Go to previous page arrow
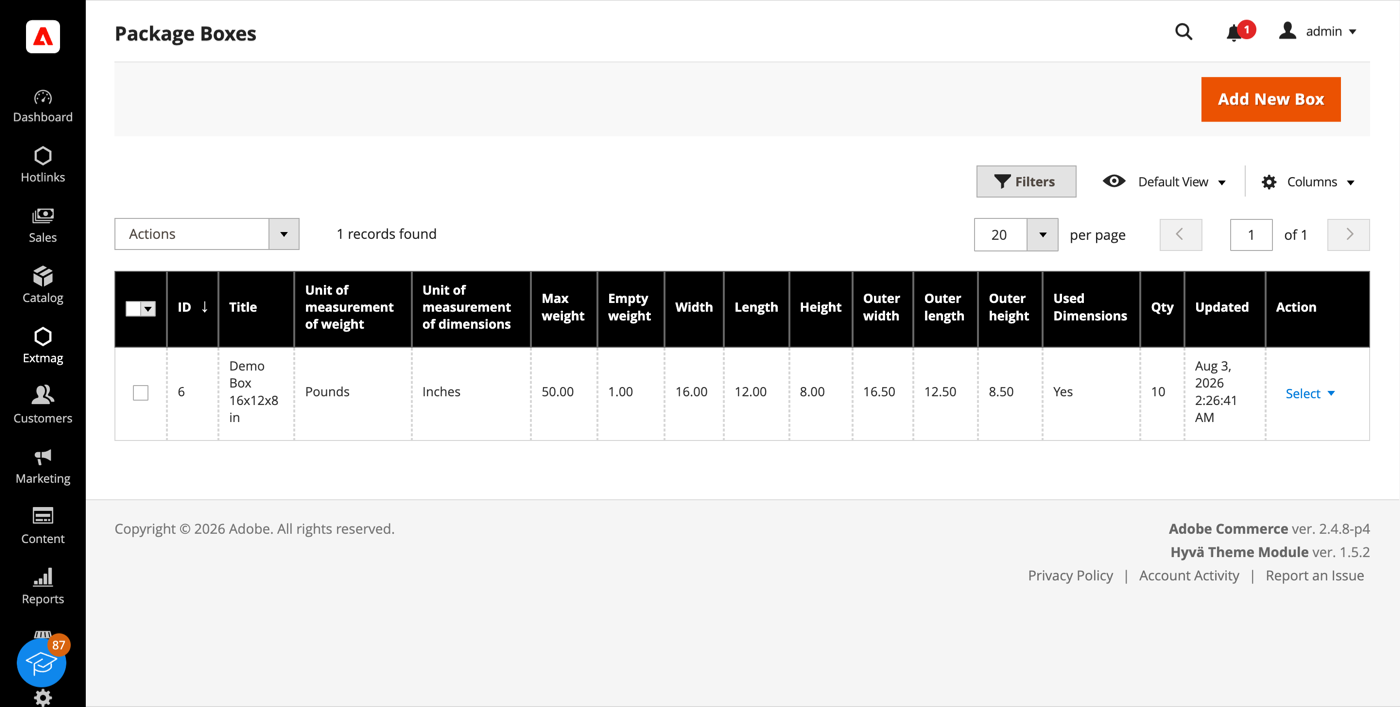 (x=1181, y=235)
